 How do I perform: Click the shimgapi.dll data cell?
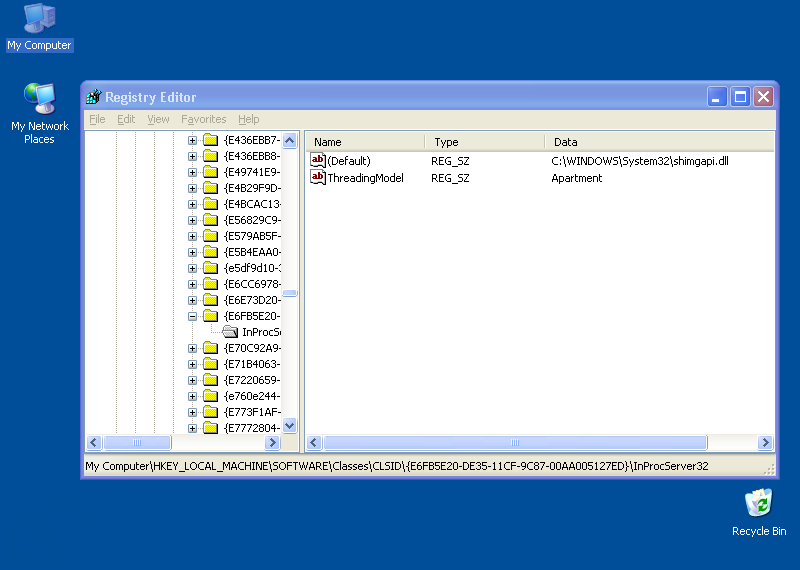coord(640,161)
